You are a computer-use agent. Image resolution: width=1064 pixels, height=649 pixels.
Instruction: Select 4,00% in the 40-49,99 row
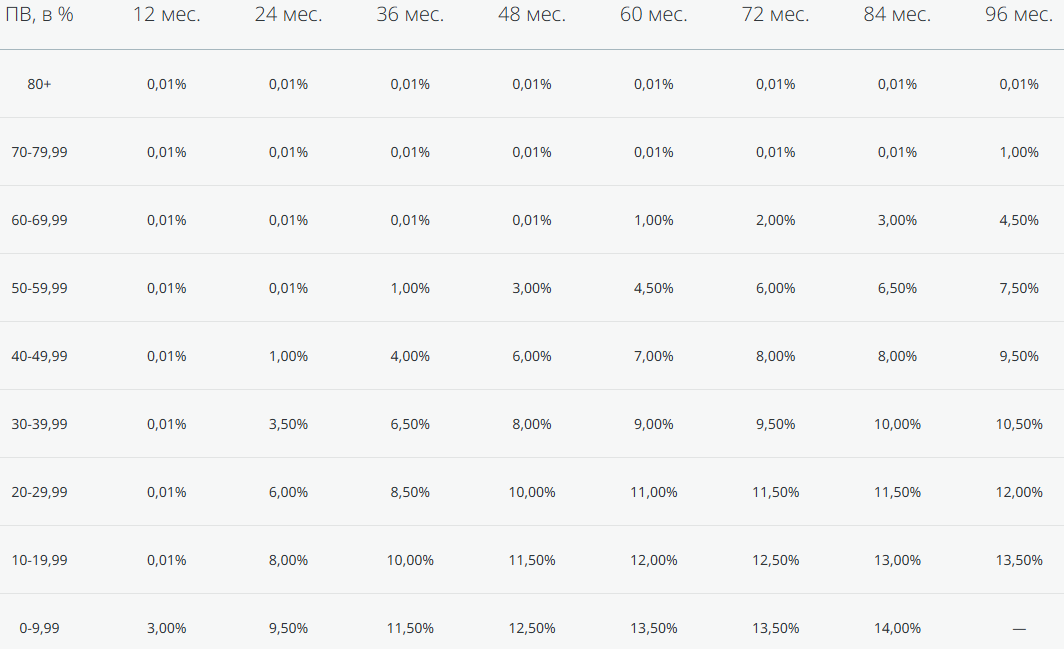[x=410, y=356]
